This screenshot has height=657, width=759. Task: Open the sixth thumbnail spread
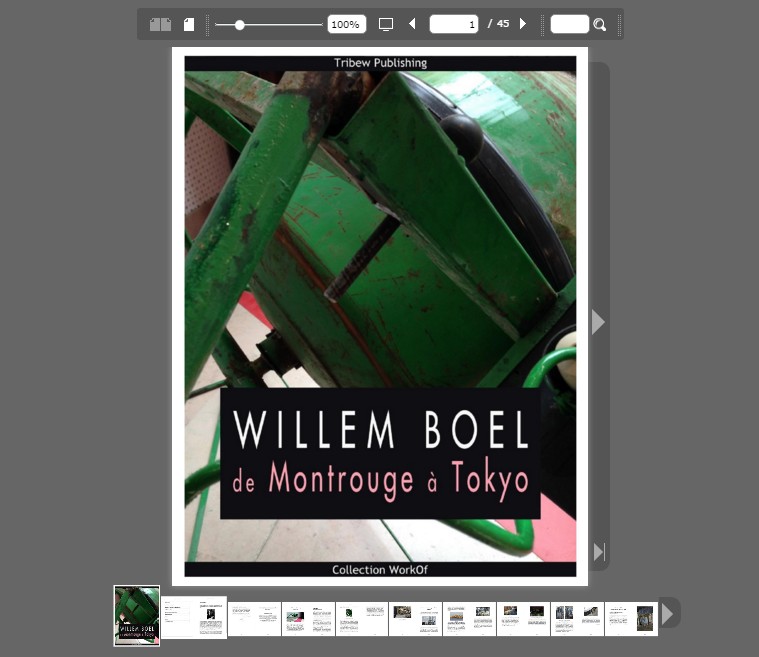point(415,619)
